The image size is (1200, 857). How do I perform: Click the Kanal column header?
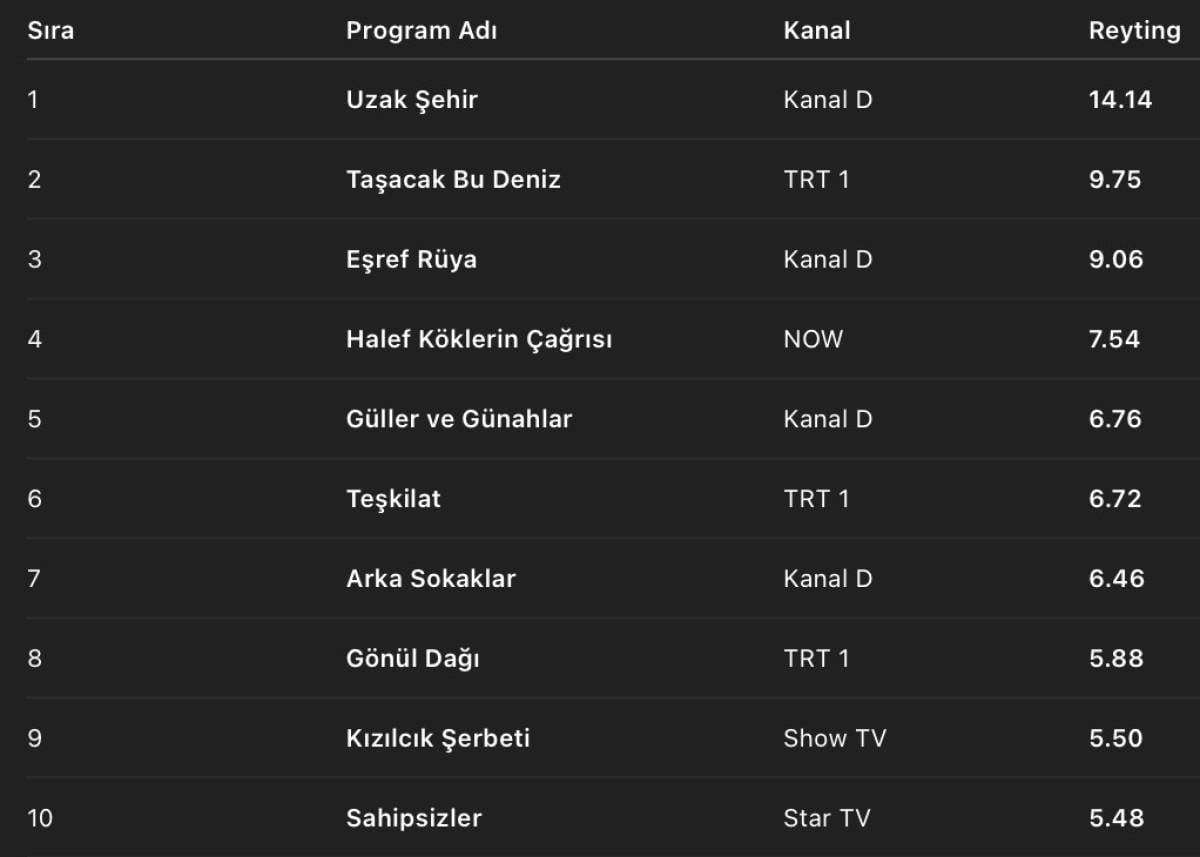tap(816, 30)
